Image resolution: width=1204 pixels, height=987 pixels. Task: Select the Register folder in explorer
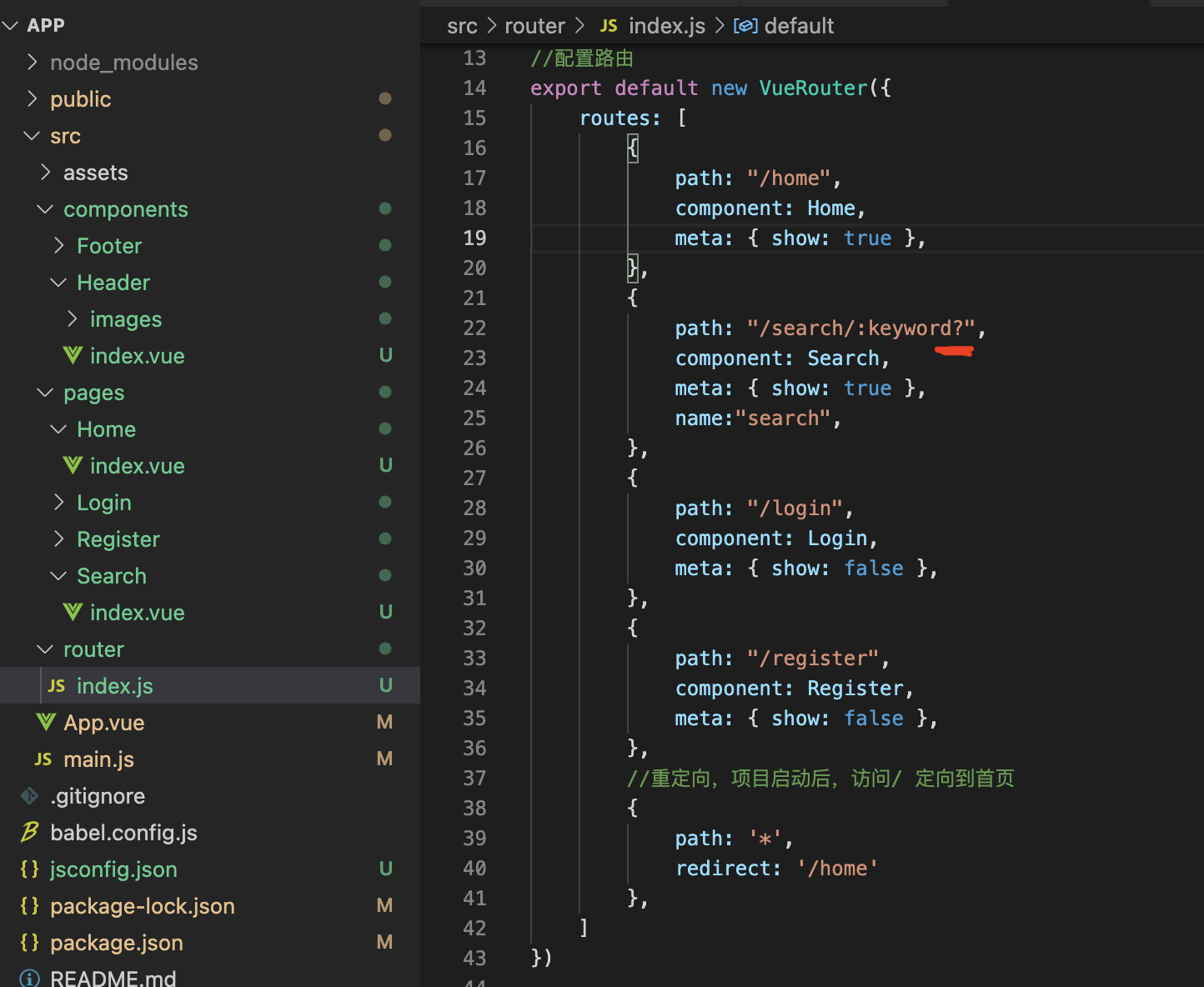tap(210, 539)
